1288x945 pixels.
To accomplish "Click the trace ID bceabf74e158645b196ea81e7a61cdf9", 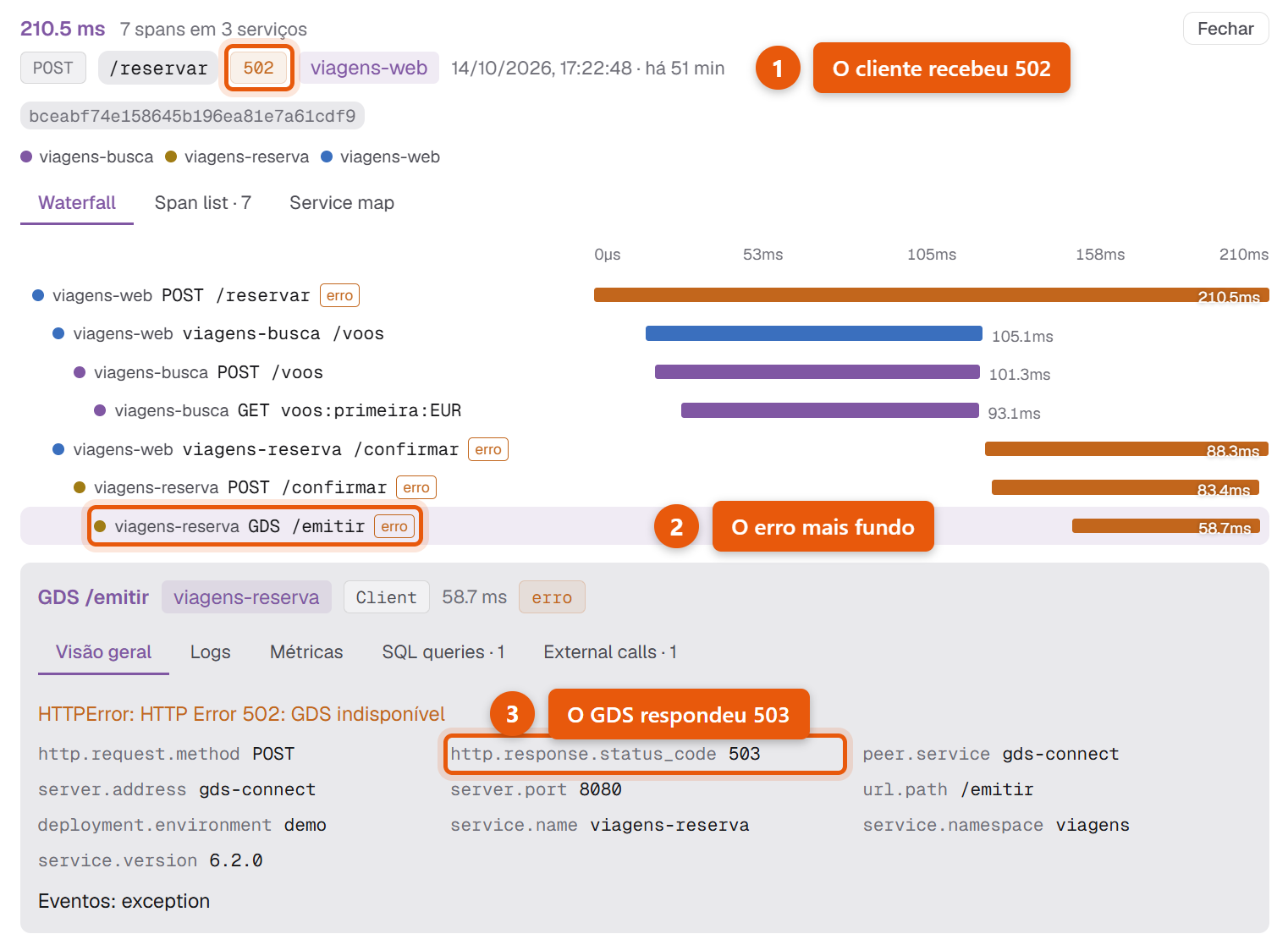I will coord(192,116).
